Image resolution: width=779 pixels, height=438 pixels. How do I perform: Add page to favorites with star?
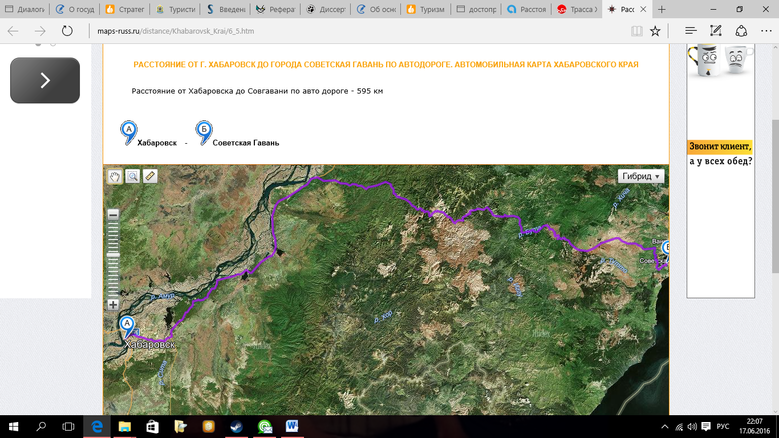click(655, 31)
